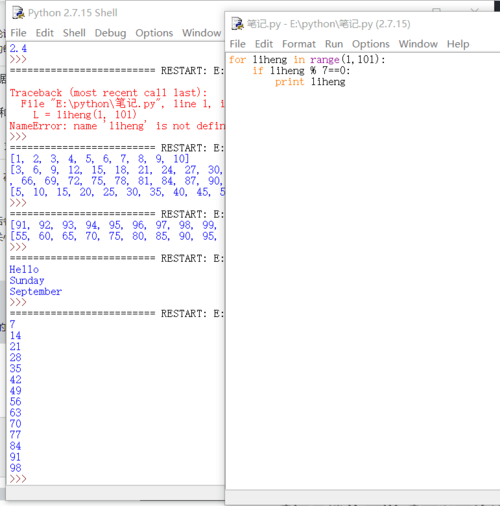Click the output value 14 in the shell
500x506 pixels.
pos(15,336)
